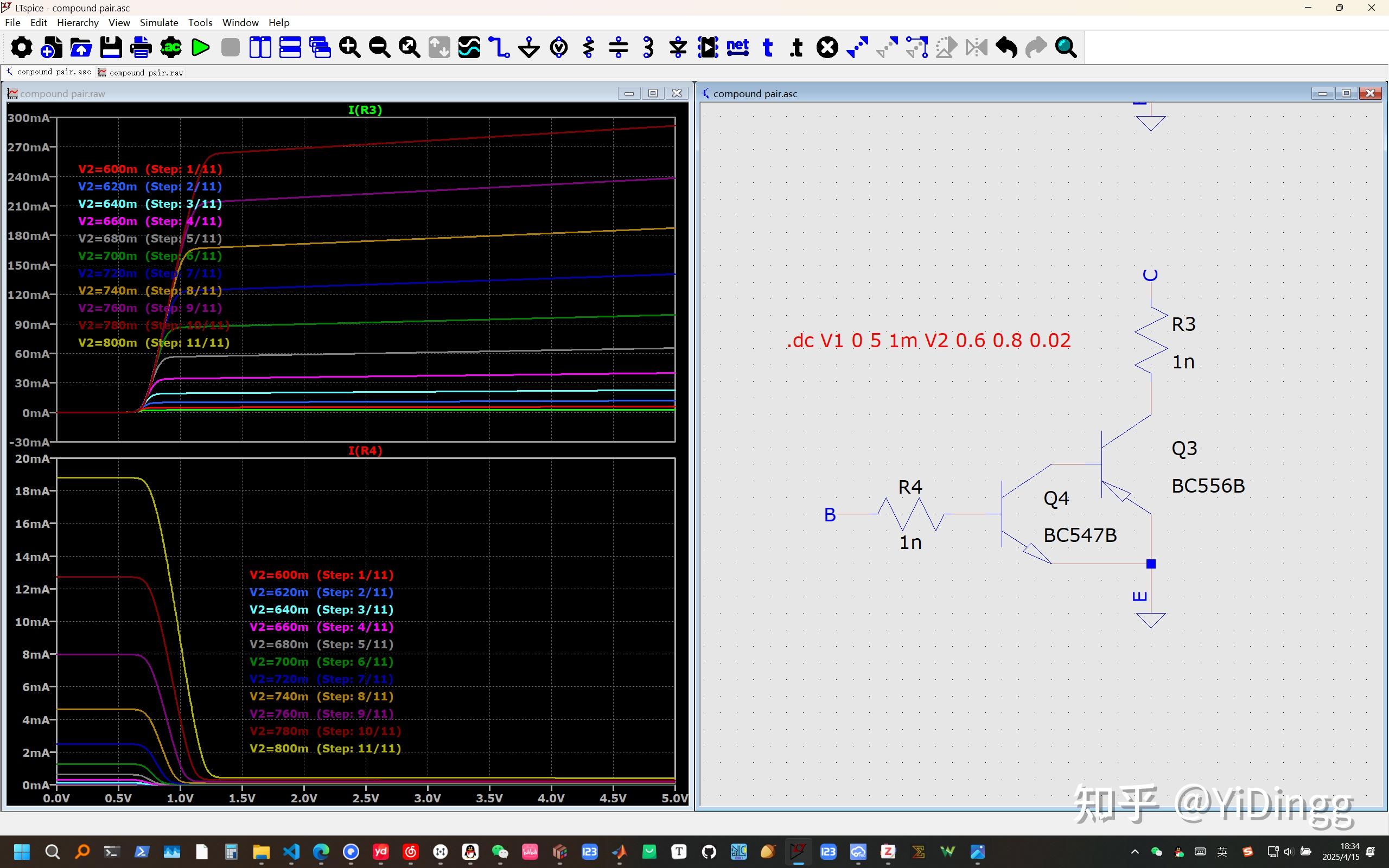Select the Resistor component tool
The width and height of the screenshot is (1389, 868).
pos(588,48)
